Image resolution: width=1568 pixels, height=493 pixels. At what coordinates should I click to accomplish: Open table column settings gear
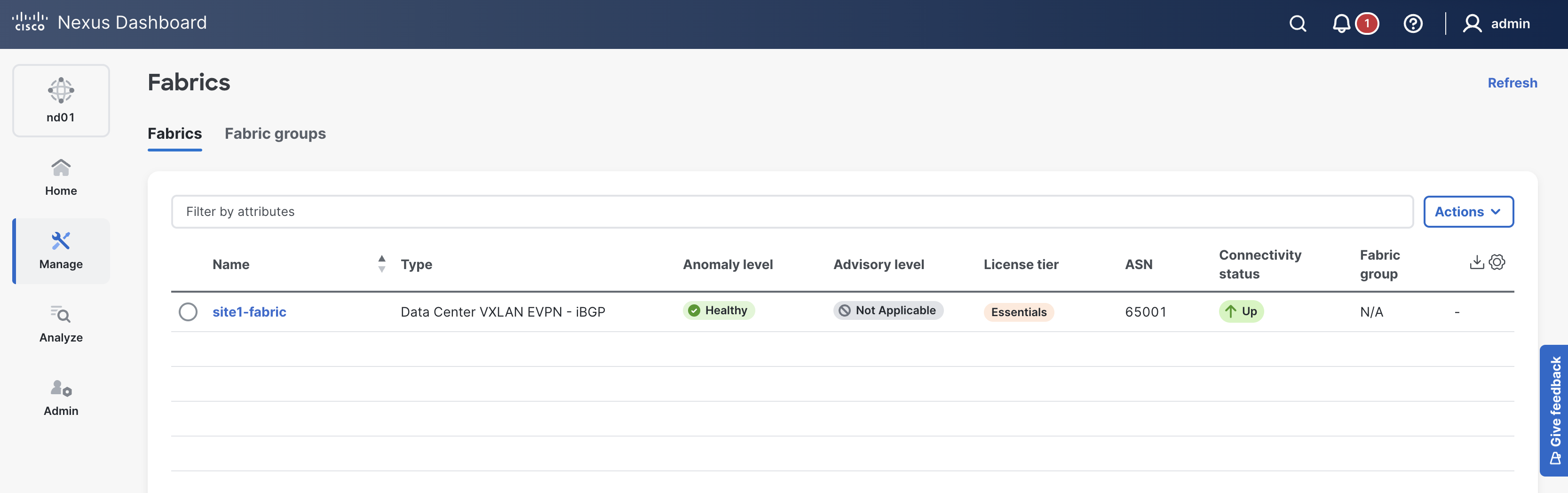pos(1497,262)
